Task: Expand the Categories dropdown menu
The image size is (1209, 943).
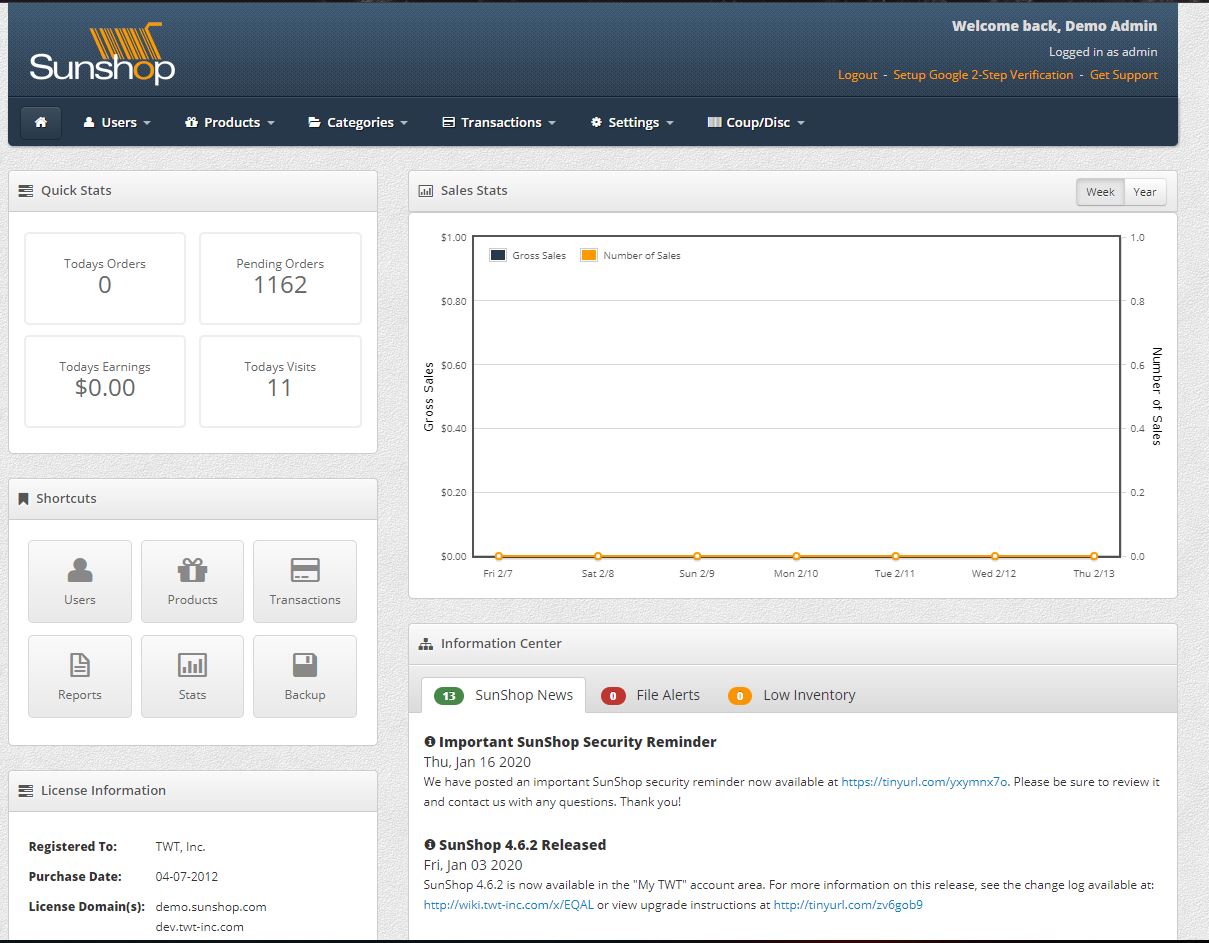Action: pyautogui.click(x=358, y=122)
